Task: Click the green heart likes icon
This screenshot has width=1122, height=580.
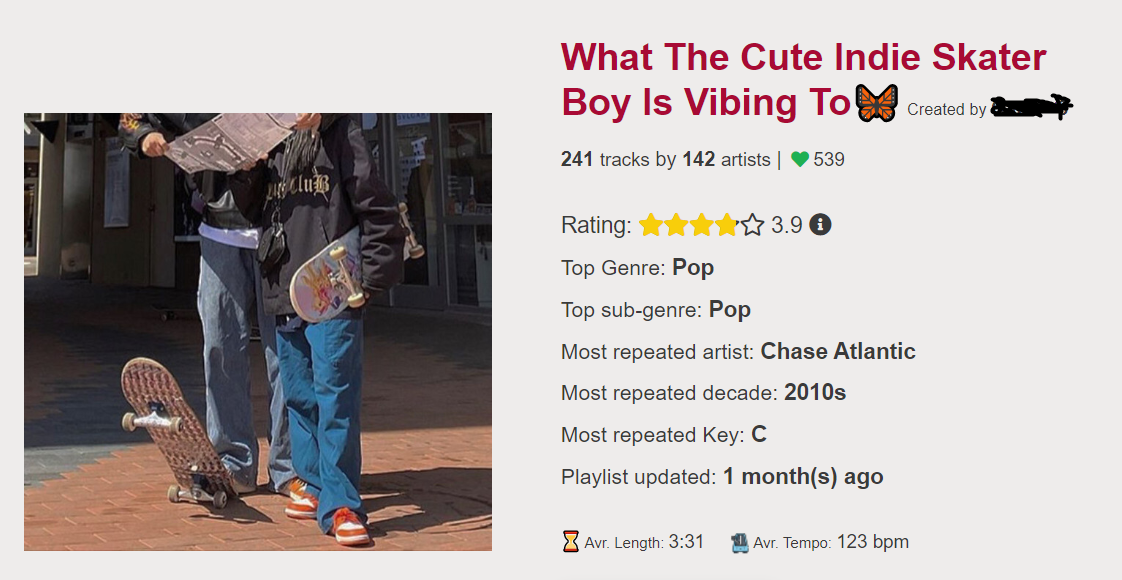Action: 800,159
